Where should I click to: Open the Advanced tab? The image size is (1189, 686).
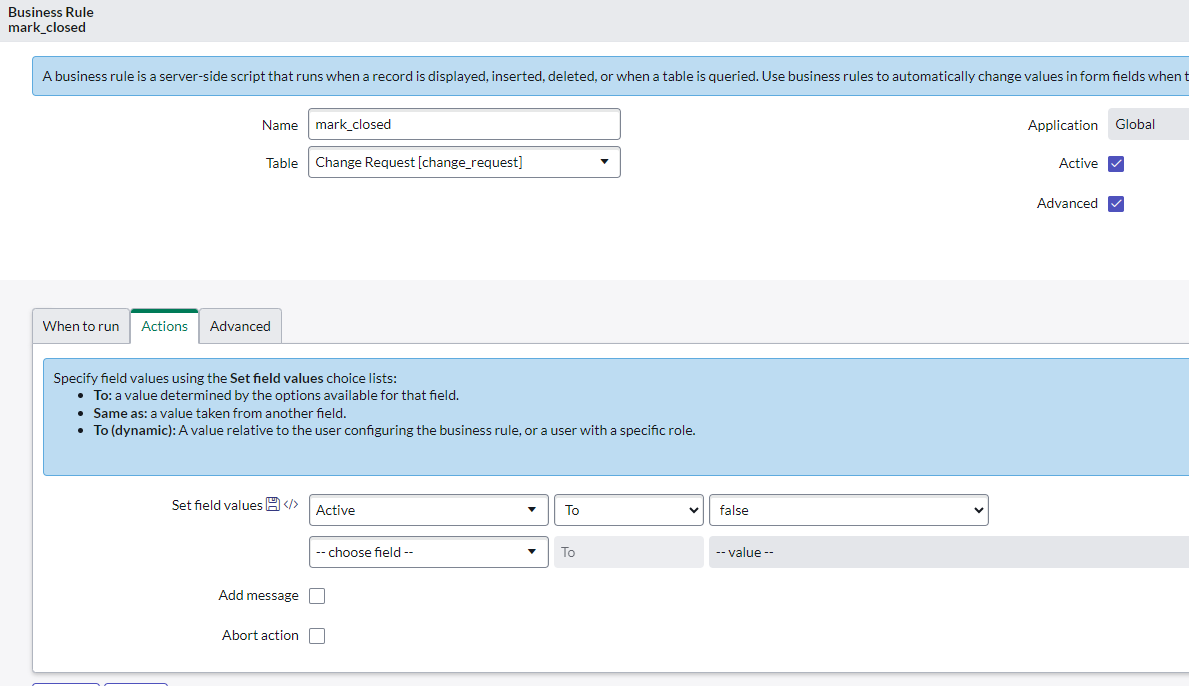(240, 326)
